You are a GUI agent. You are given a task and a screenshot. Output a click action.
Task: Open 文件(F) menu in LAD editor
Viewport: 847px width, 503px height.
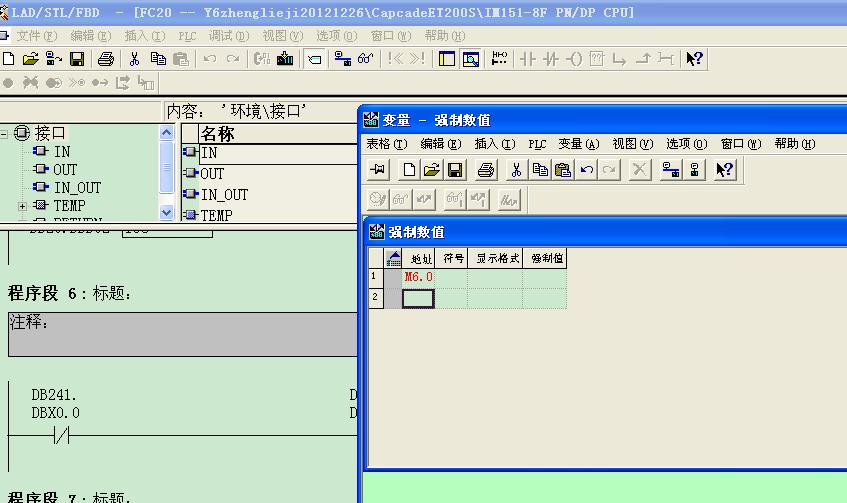(x=36, y=36)
